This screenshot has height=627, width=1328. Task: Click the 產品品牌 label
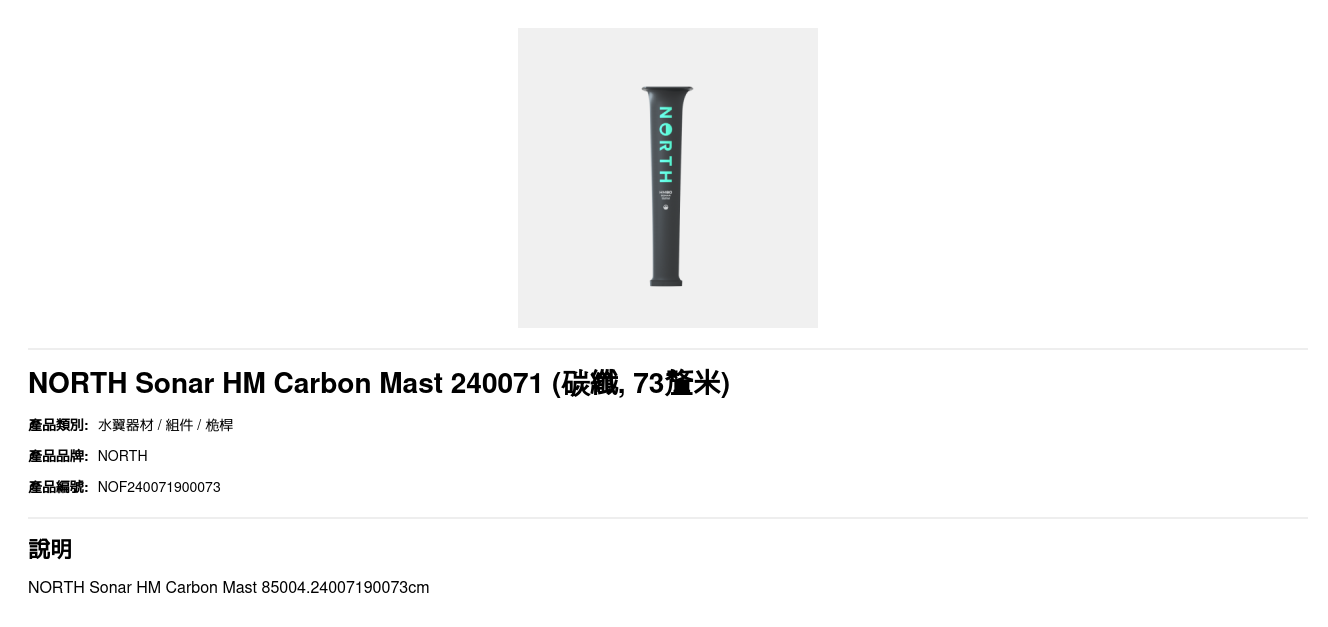[58, 456]
